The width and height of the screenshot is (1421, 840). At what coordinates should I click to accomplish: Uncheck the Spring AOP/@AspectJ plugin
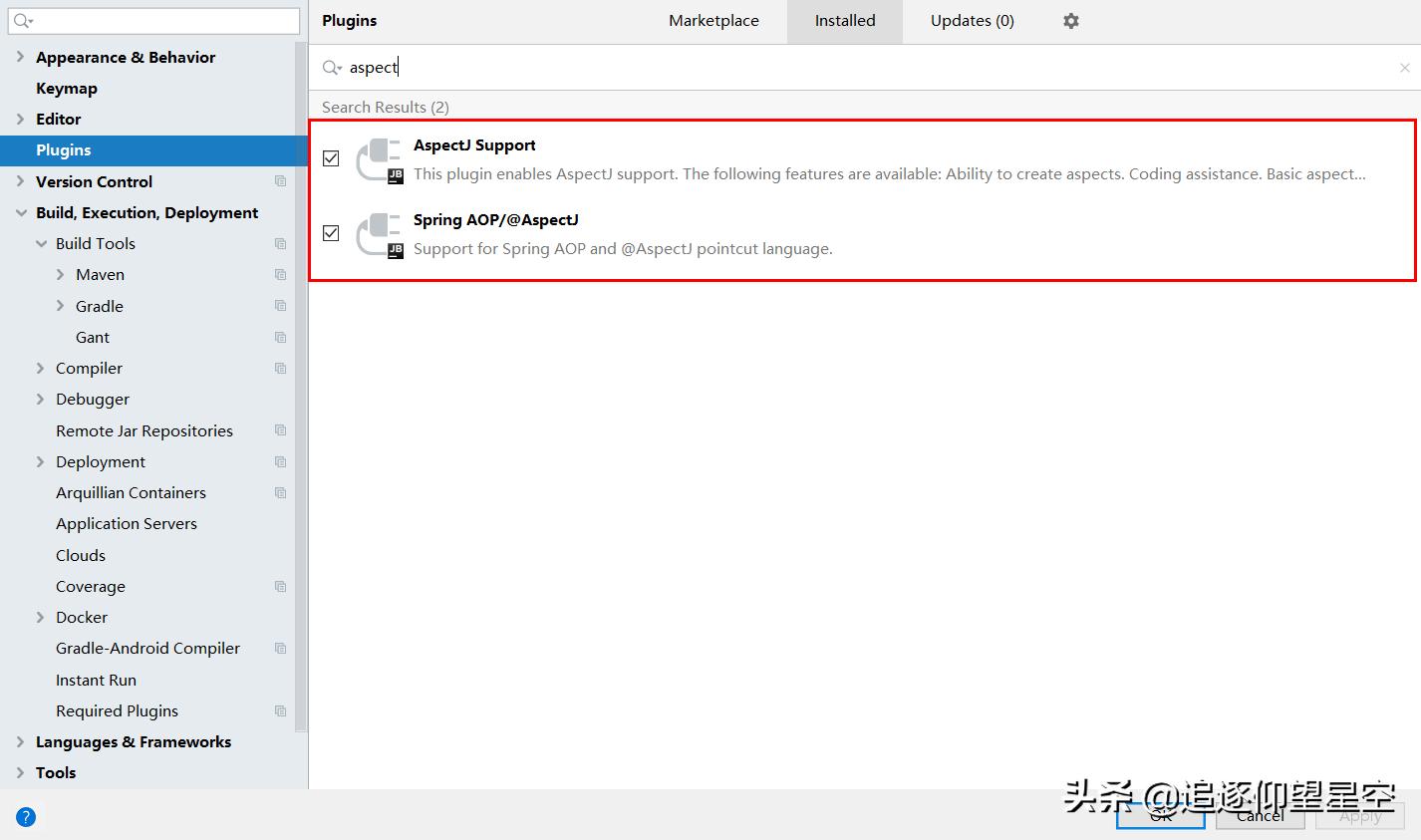pos(331,233)
